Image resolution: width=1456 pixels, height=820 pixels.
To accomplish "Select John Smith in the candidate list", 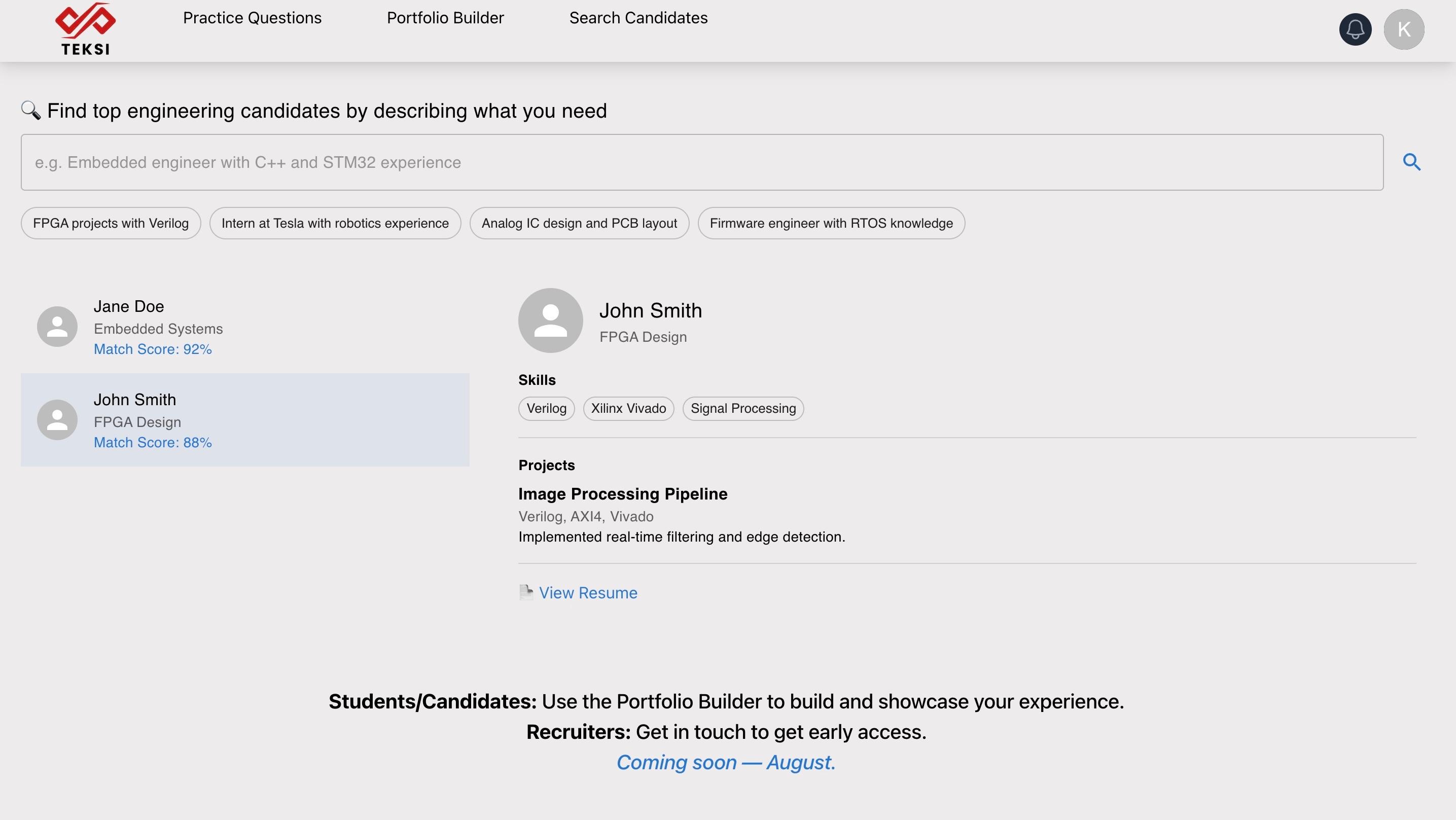I will [x=245, y=420].
